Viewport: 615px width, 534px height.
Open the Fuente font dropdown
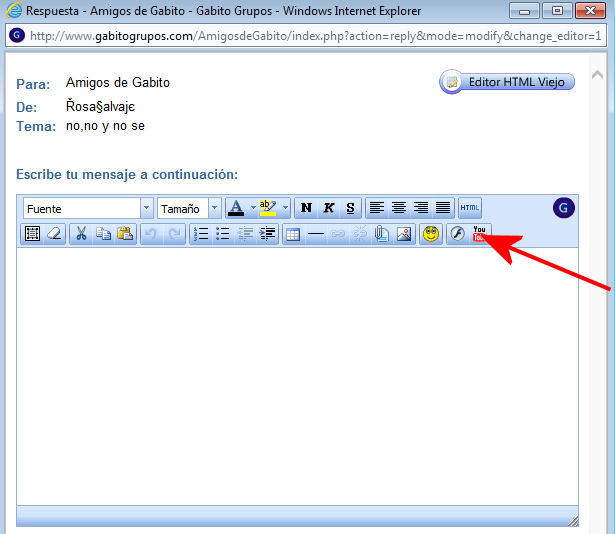point(147,208)
